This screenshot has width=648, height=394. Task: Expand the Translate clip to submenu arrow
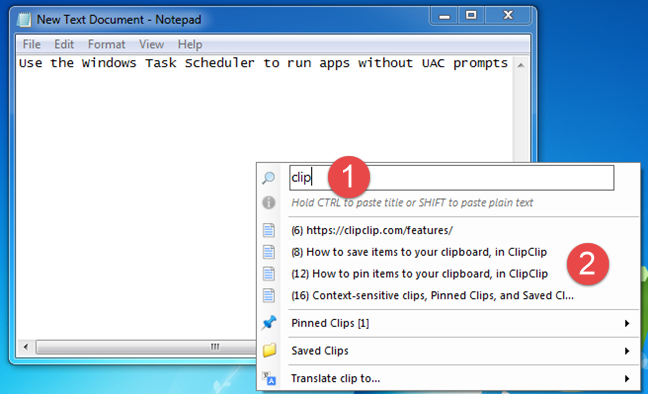pos(627,379)
